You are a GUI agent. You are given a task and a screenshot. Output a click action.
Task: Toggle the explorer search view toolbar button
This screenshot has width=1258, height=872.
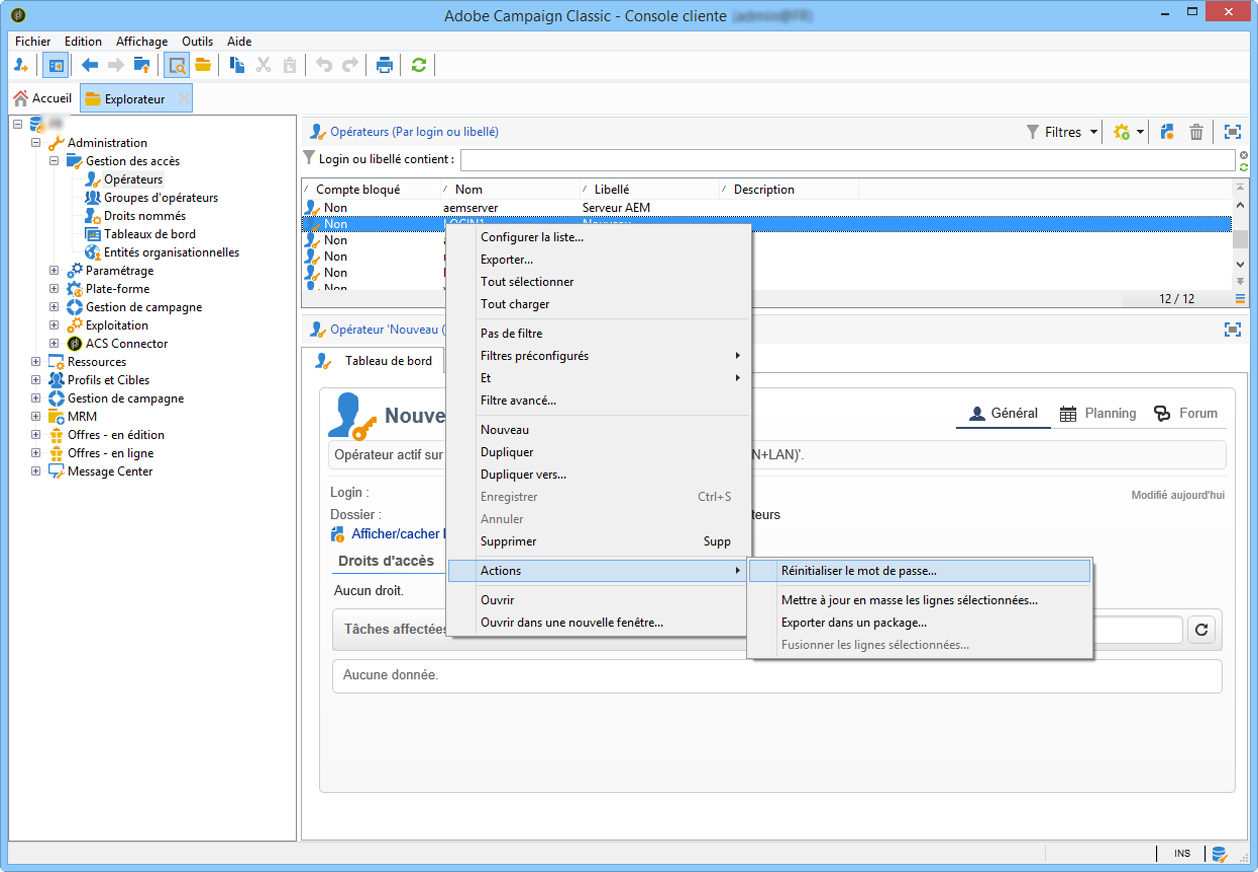tap(176, 66)
